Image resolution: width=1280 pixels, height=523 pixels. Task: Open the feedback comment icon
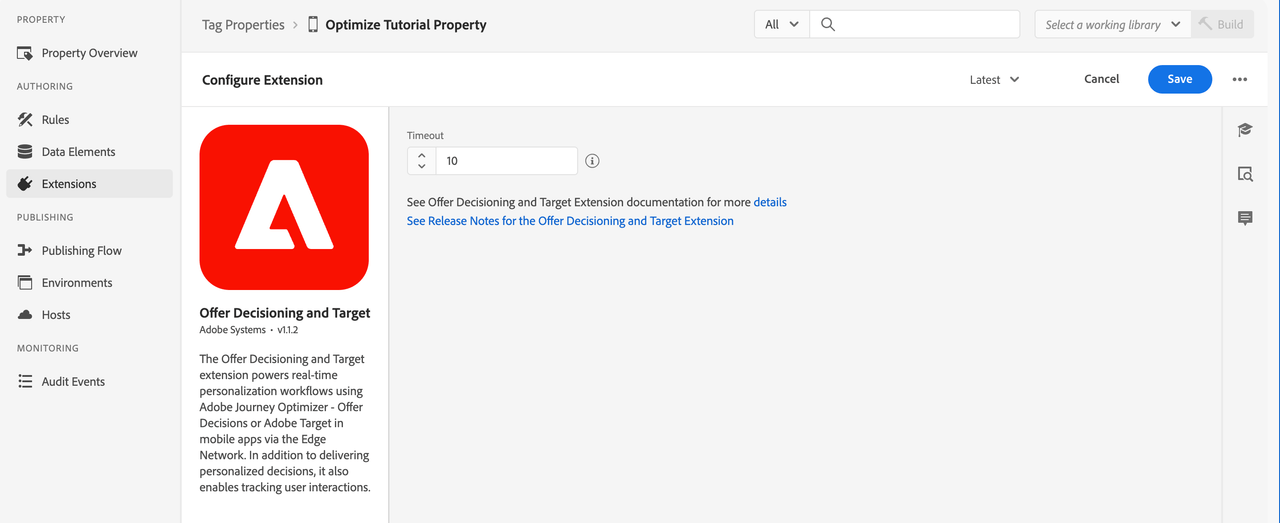tap(1245, 218)
